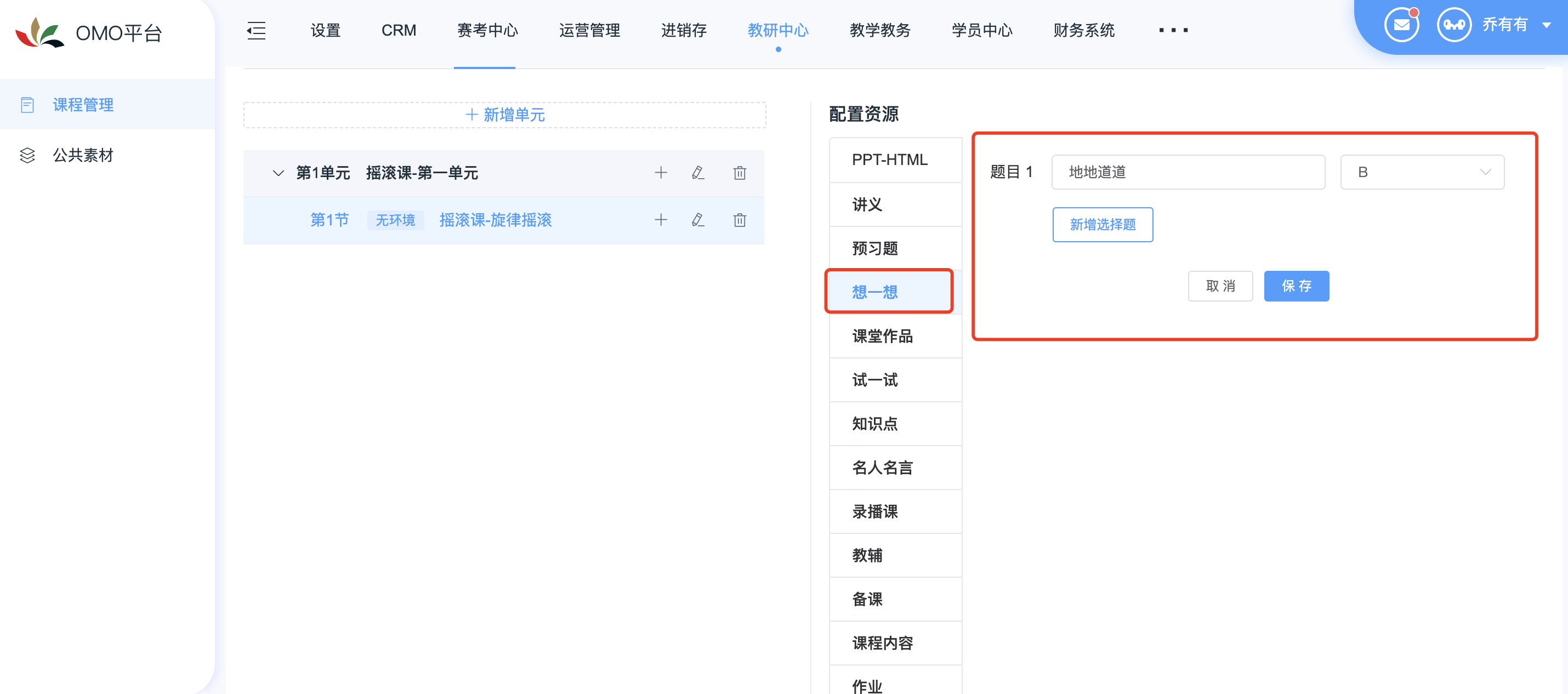The height and width of the screenshot is (694, 1568).
Task: Click the 新增选择题 button
Action: click(1103, 225)
